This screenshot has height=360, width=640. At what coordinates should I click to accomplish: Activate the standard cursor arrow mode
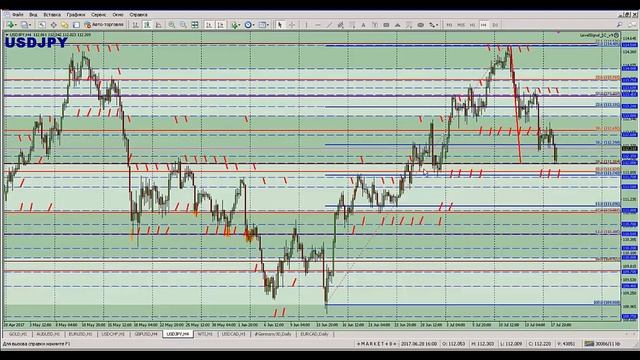pos(280,25)
